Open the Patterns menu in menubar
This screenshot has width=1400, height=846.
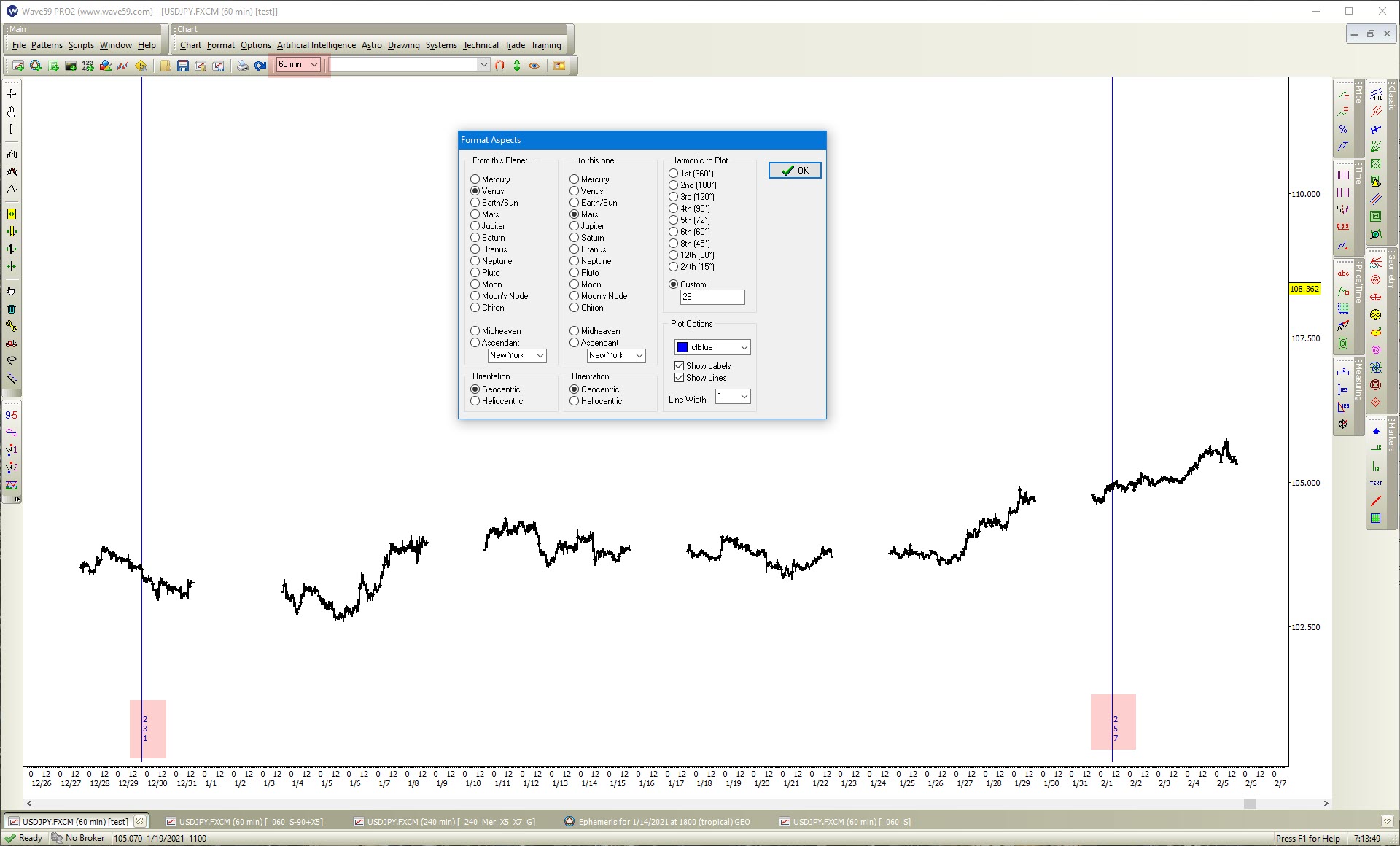pos(46,45)
